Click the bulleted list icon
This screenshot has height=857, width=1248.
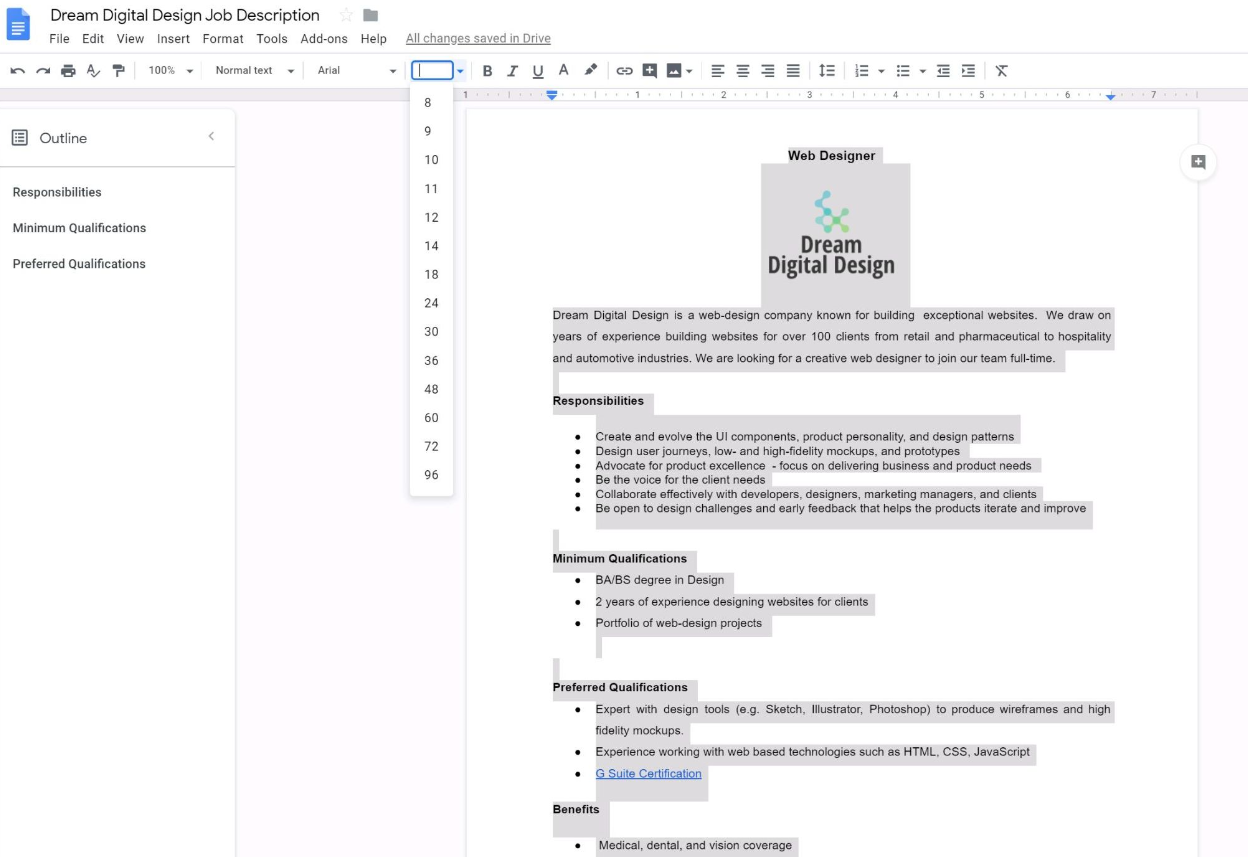903,71
